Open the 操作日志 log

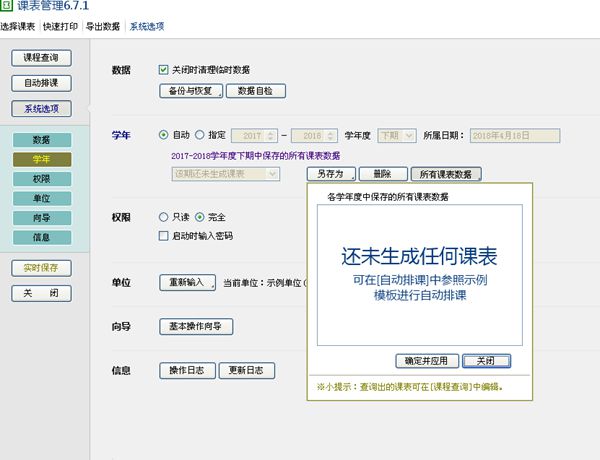[187, 370]
